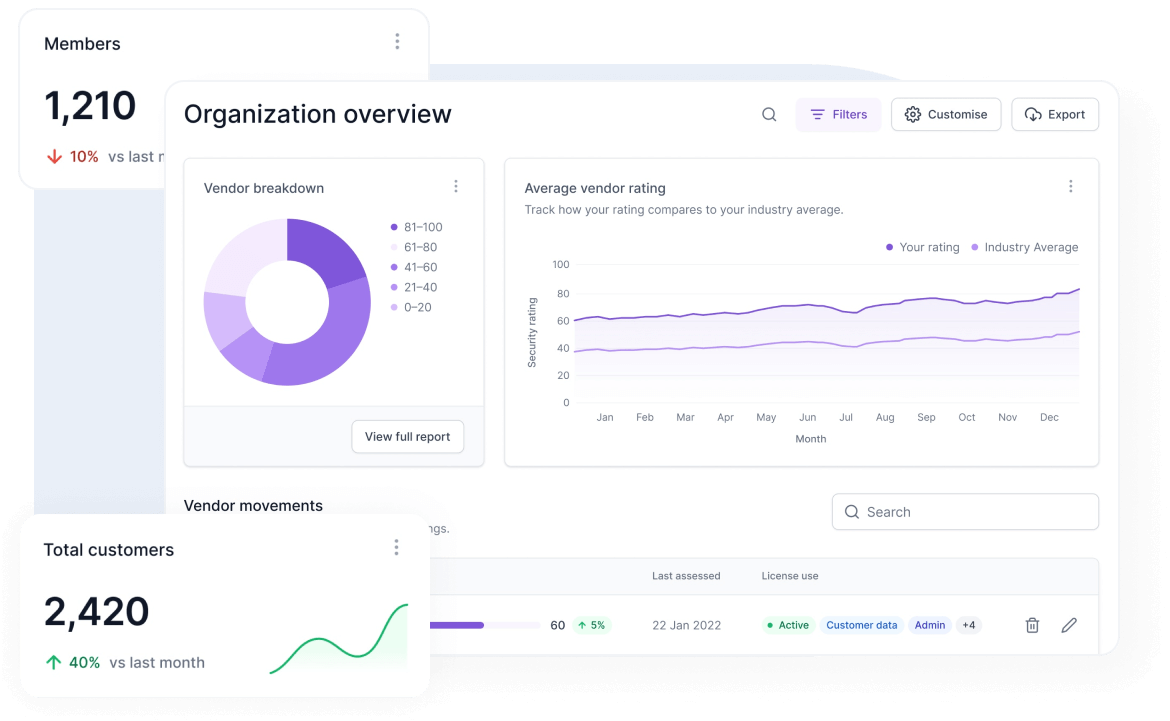
Task: Click the Customer data tag
Action: pyautogui.click(x=862, y=625)
